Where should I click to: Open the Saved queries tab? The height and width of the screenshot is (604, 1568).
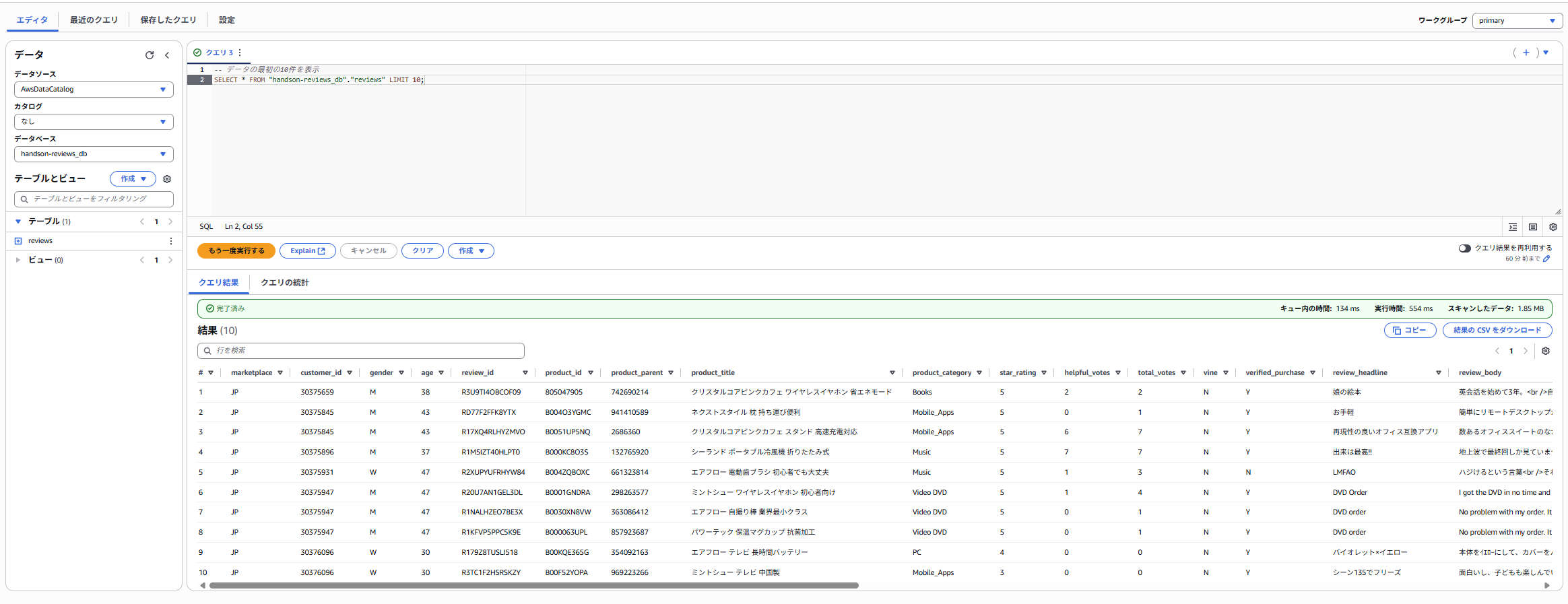(x=168, y=20)
